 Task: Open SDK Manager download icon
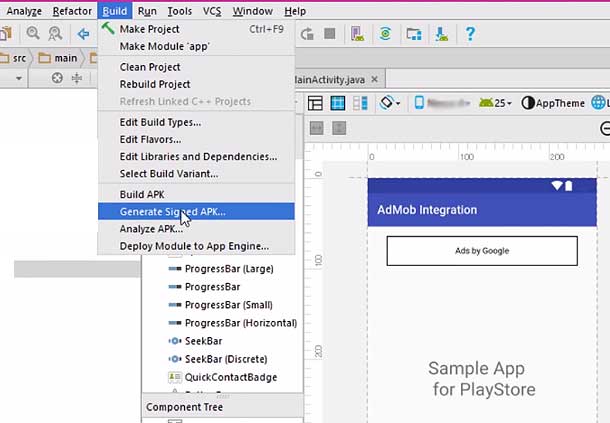click(x=442, y=34)
